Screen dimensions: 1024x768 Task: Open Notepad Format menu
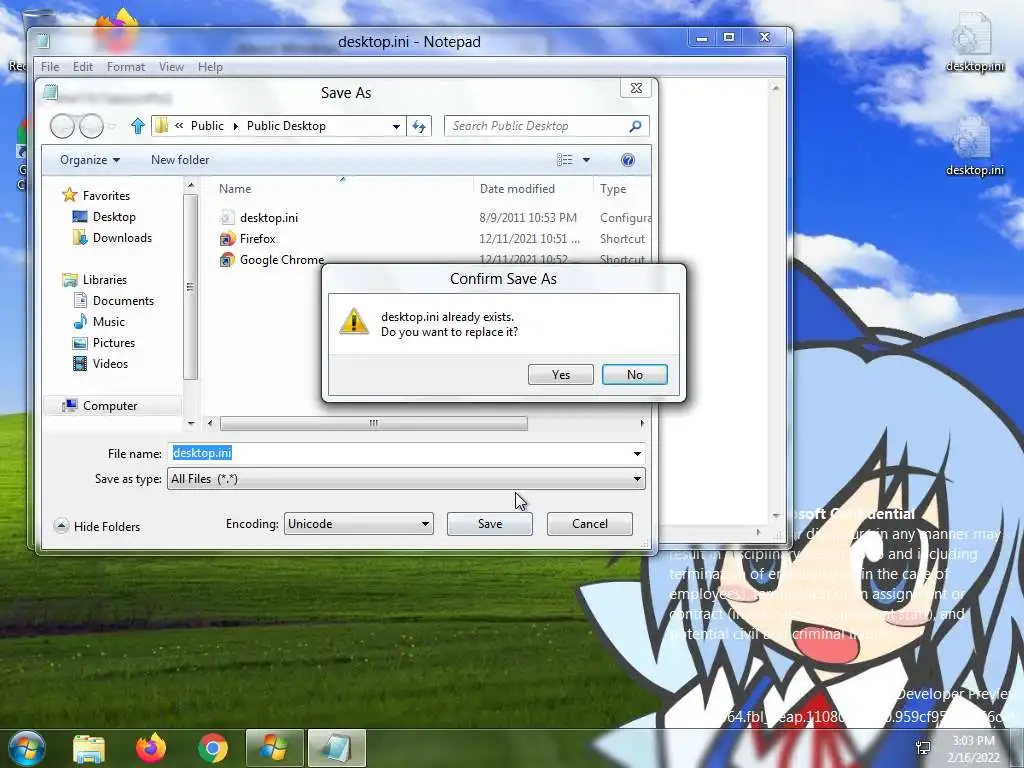pos(126,67)
